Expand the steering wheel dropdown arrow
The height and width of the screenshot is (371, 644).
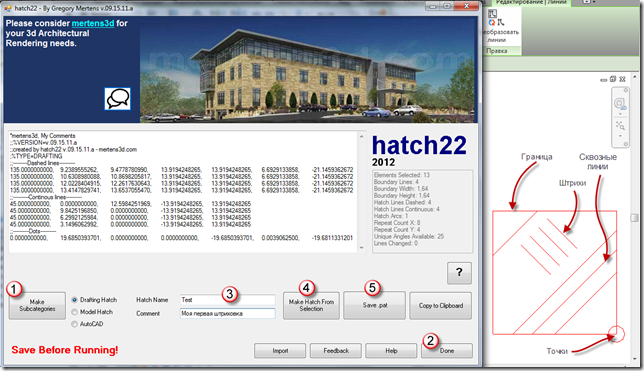(x=620, y=114)
